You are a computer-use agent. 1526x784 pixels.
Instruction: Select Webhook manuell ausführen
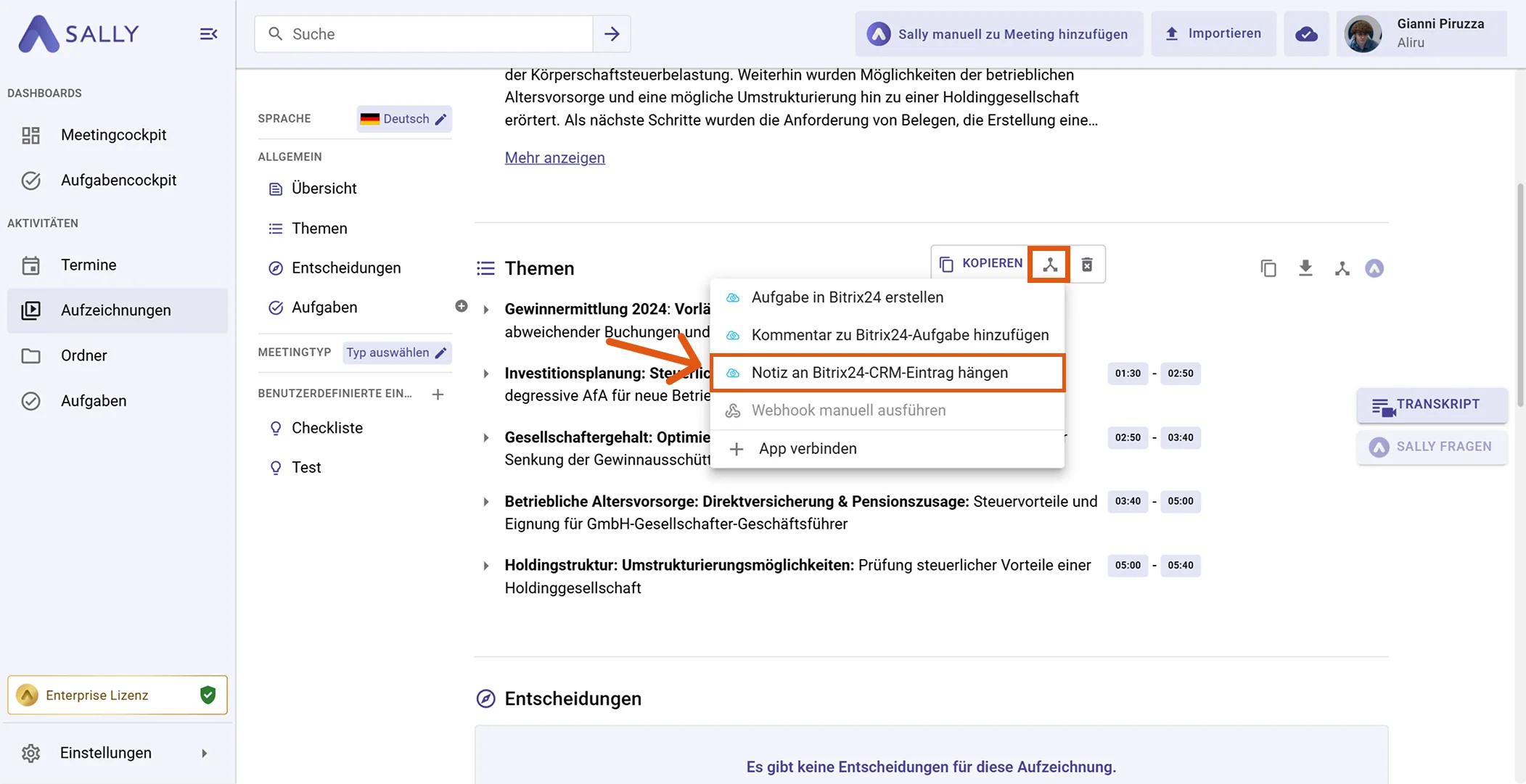[x=887, y=410]
